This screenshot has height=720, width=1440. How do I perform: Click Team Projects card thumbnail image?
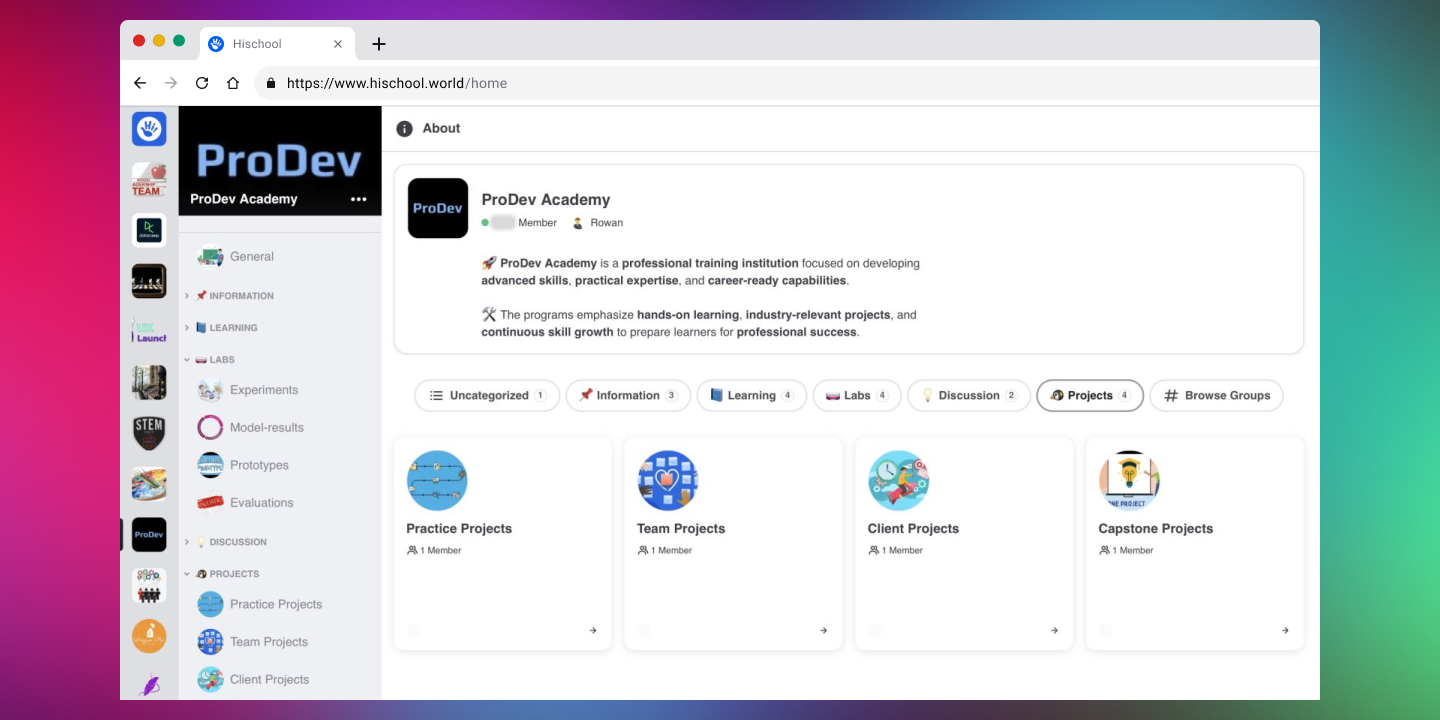(x=668, y=480)
